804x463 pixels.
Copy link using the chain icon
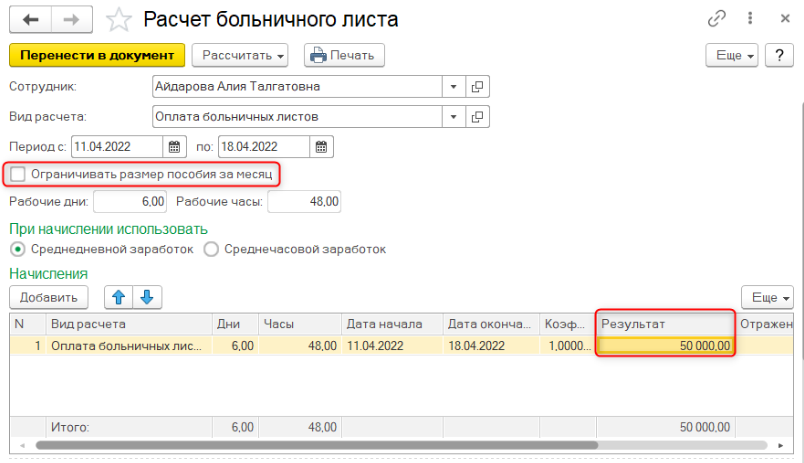tap(716, 19)
